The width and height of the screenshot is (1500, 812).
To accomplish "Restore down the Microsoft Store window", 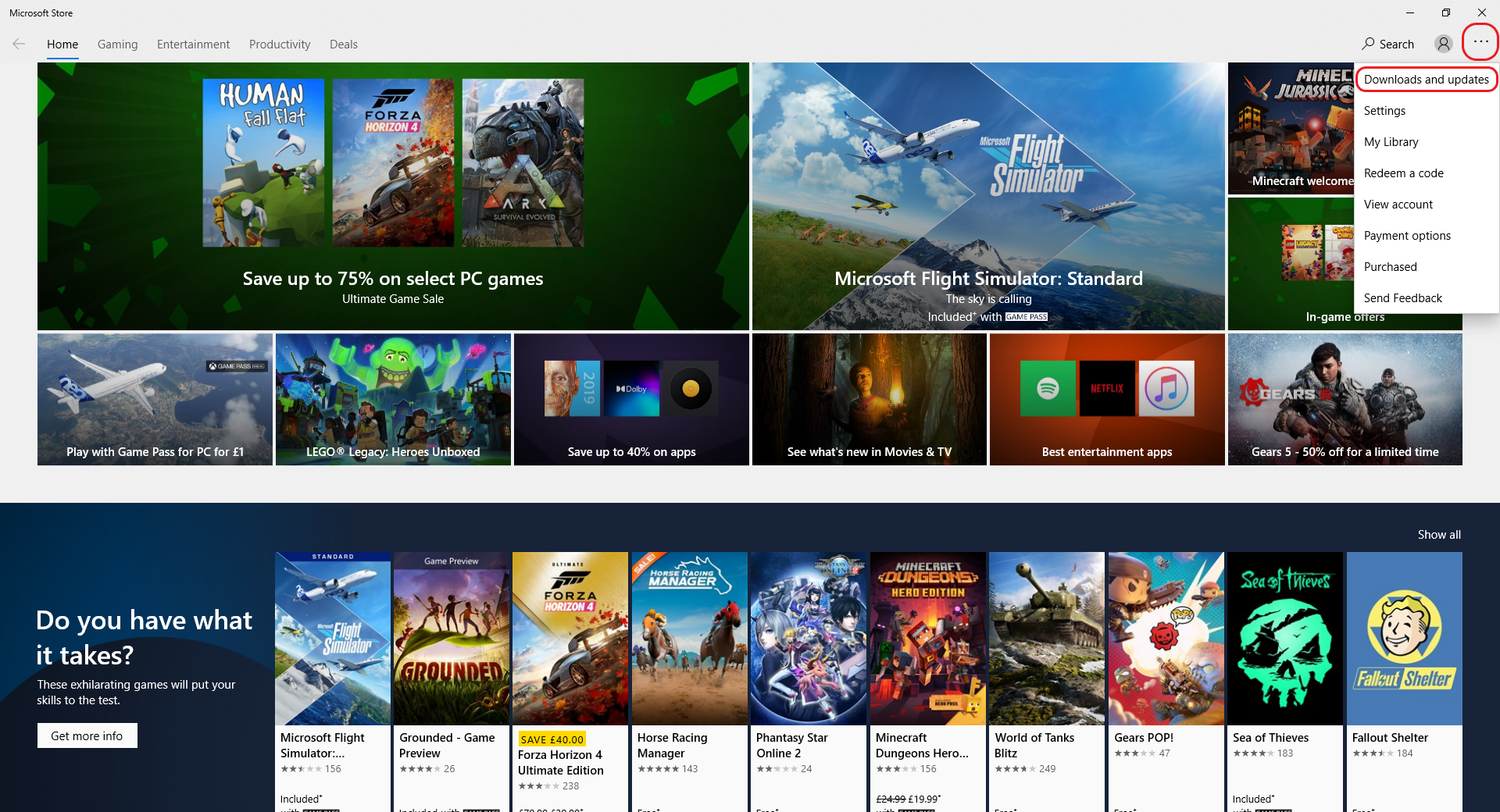I will [1445, 12].
